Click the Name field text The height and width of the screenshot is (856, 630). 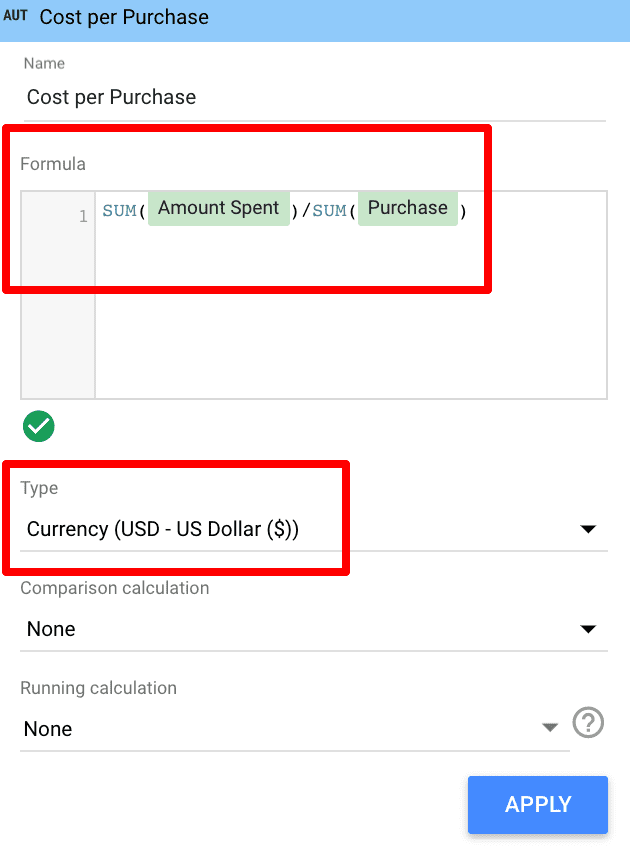click(x=111, y=98)
